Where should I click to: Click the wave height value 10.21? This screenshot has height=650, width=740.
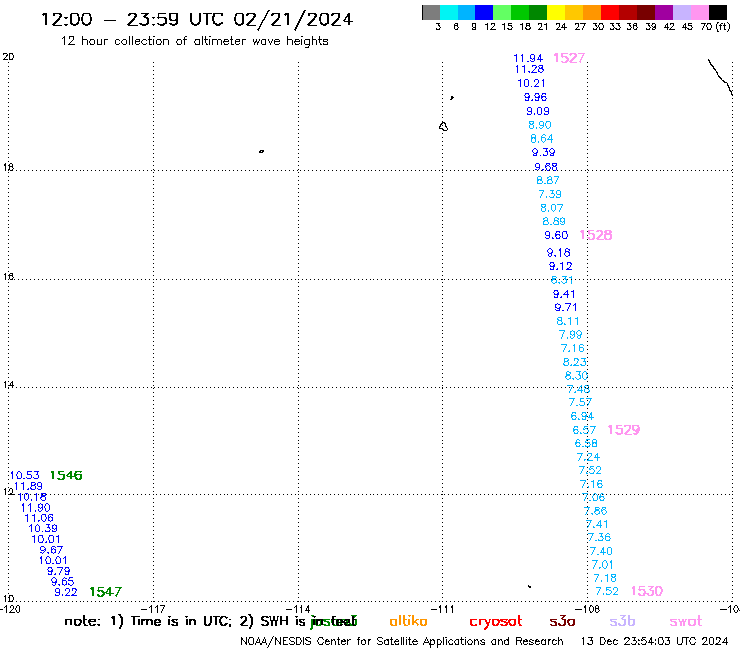click(x=531, y=84)
